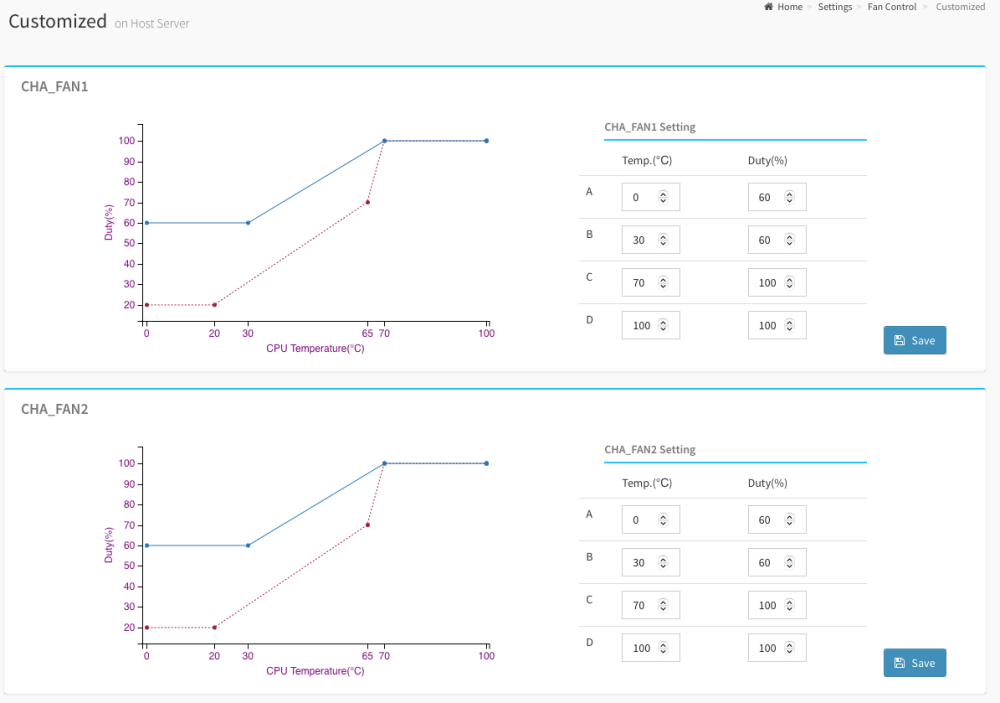Image resolution: width=1000 pixels, height=703 pixels.
Task: Click CHA_FAN1 row D duty stepper arrows
Action: point(790,325)
